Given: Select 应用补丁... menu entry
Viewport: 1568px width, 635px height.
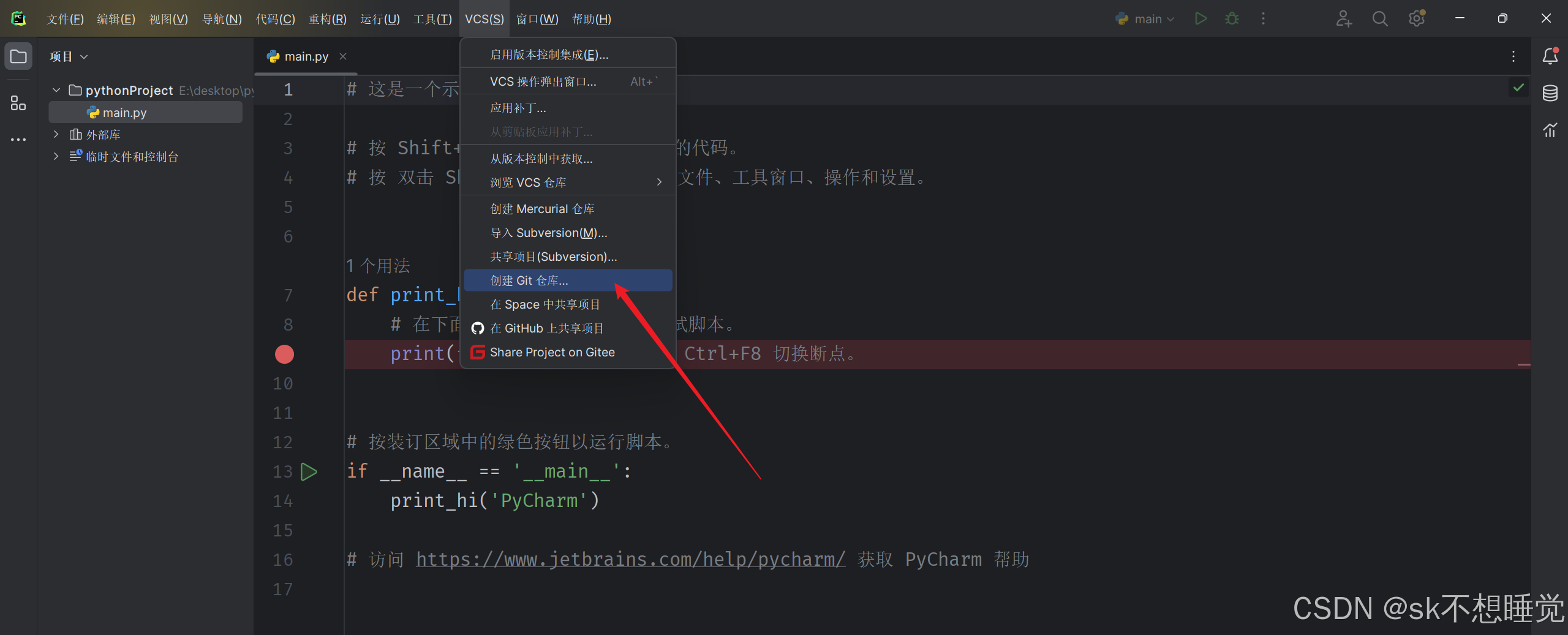Looking at the screenshot, I should pos(568,108).
